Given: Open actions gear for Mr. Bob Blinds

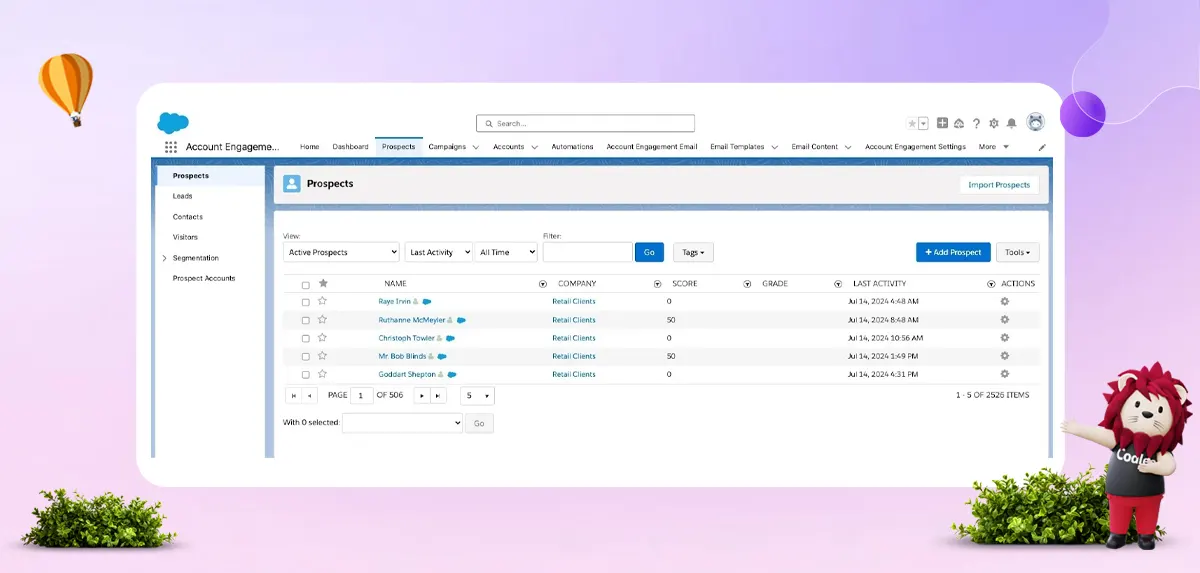Looking at the screenshot, I should click(x=1005, y=356).
